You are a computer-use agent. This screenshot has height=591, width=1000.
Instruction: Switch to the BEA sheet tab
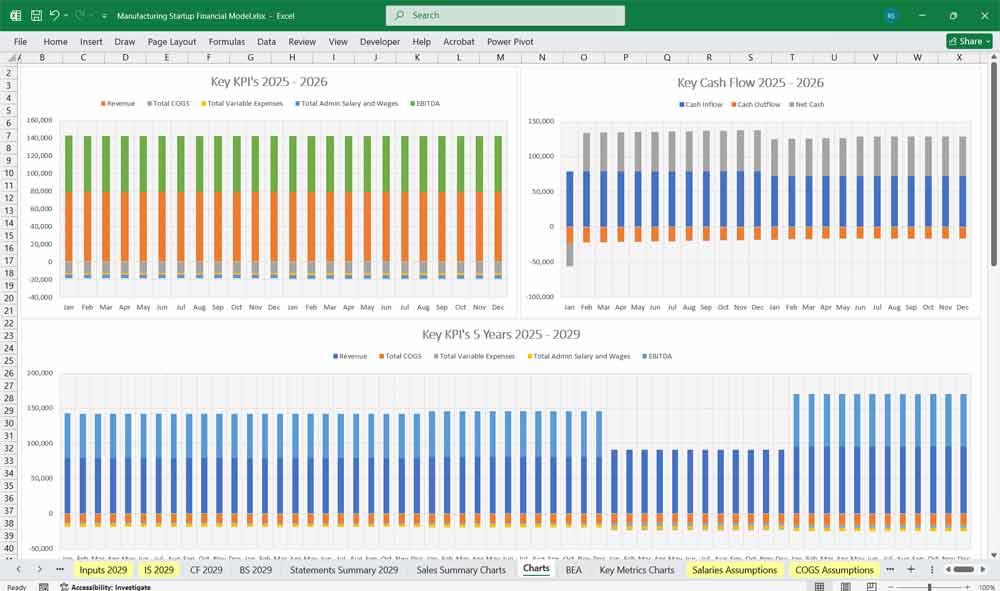coord(573,569)
